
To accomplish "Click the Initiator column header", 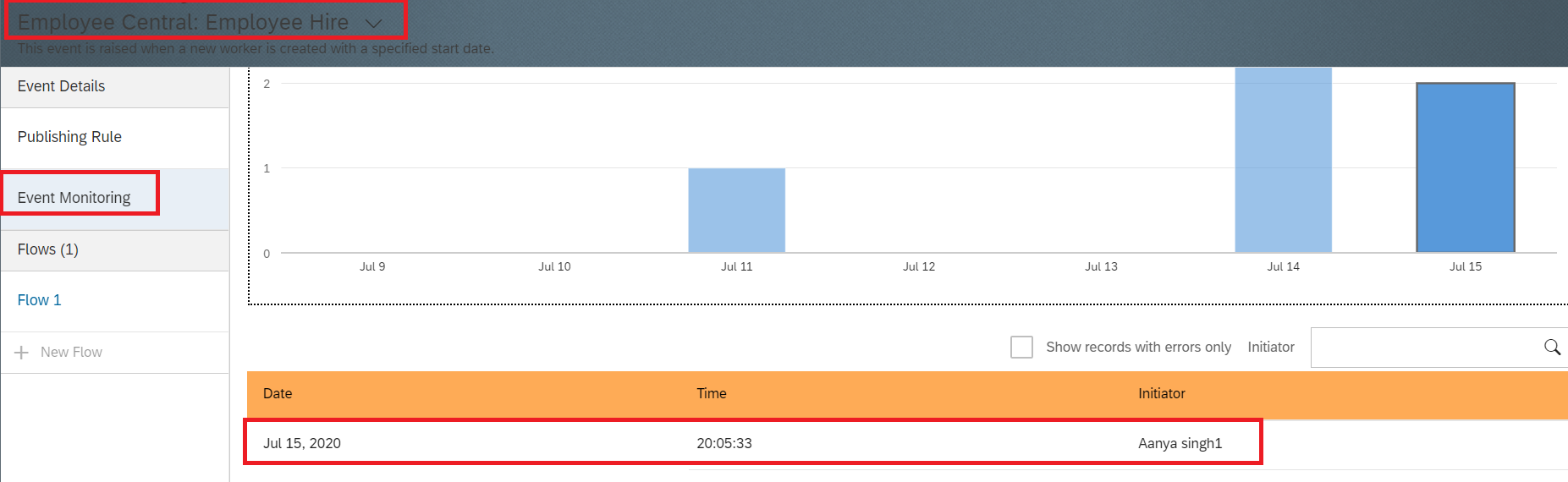I will pyautogui.click(x=1162, y=393).
